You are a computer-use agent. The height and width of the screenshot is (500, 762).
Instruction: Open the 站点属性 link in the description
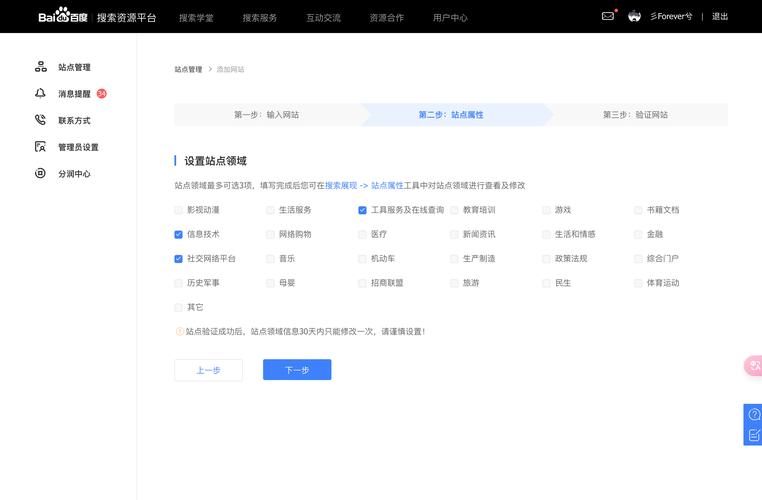point(387,185)
